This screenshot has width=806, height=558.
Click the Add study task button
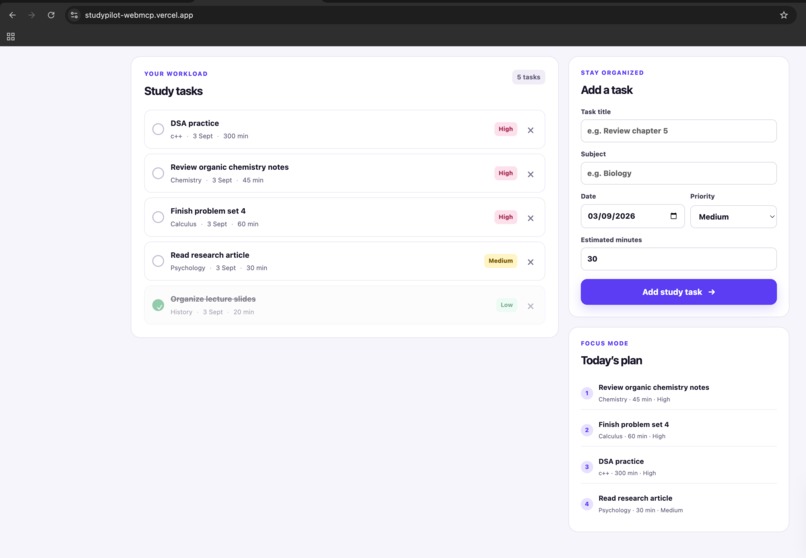point(679,292)
